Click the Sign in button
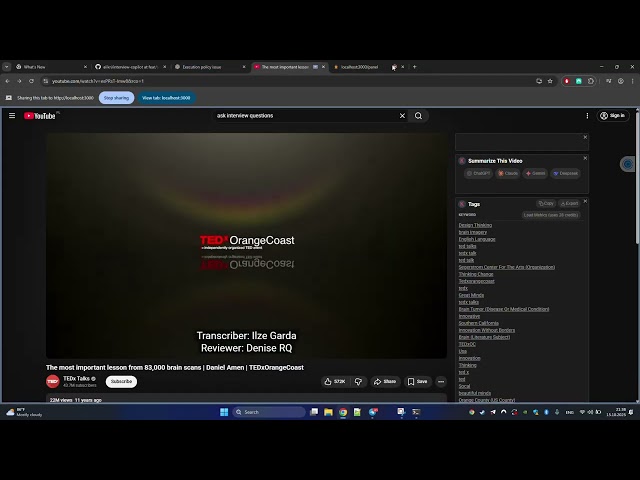 pyautogui.click(x=613, y=116)
